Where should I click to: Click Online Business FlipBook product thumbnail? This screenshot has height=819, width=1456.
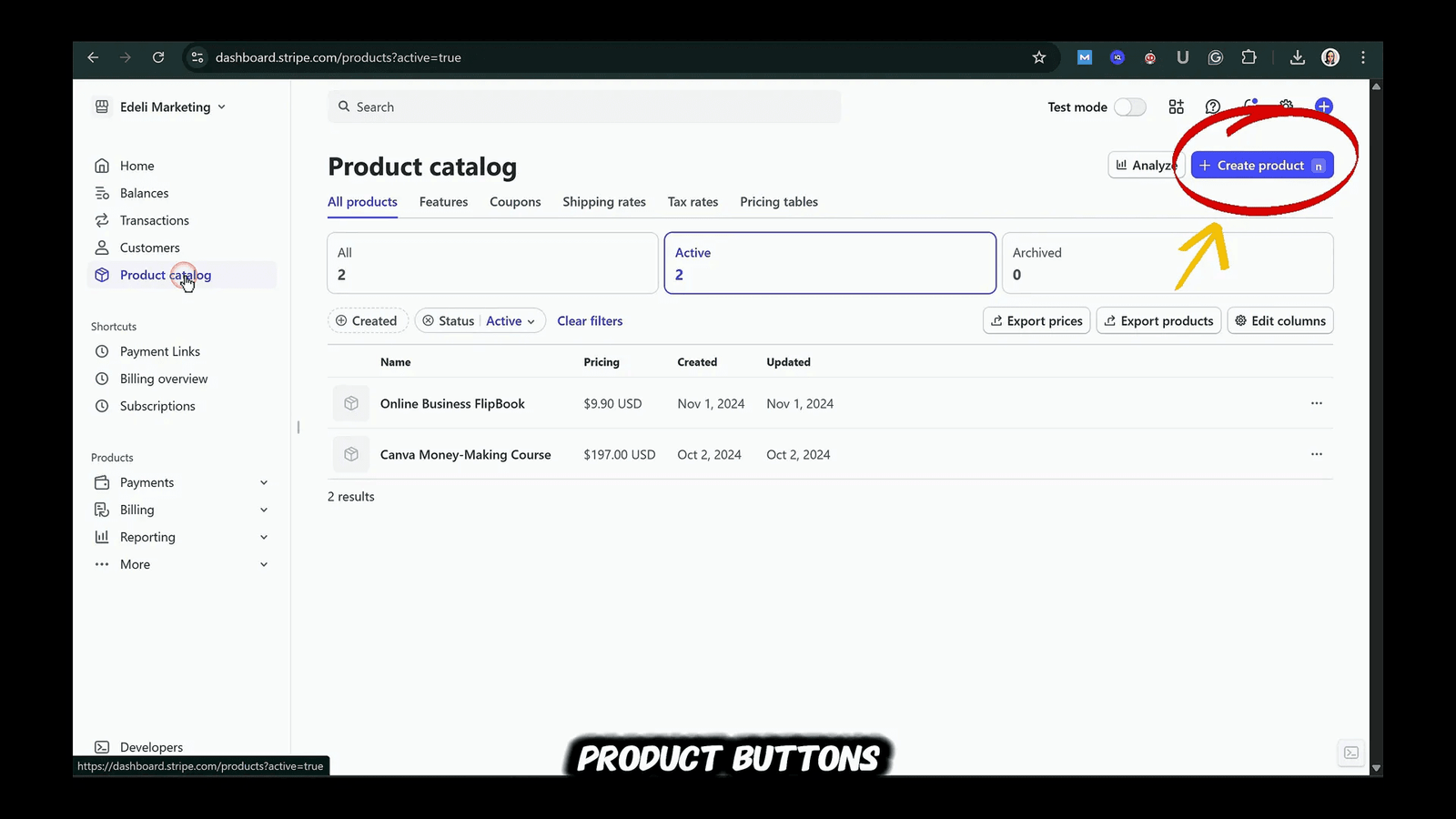pos(351,403)
